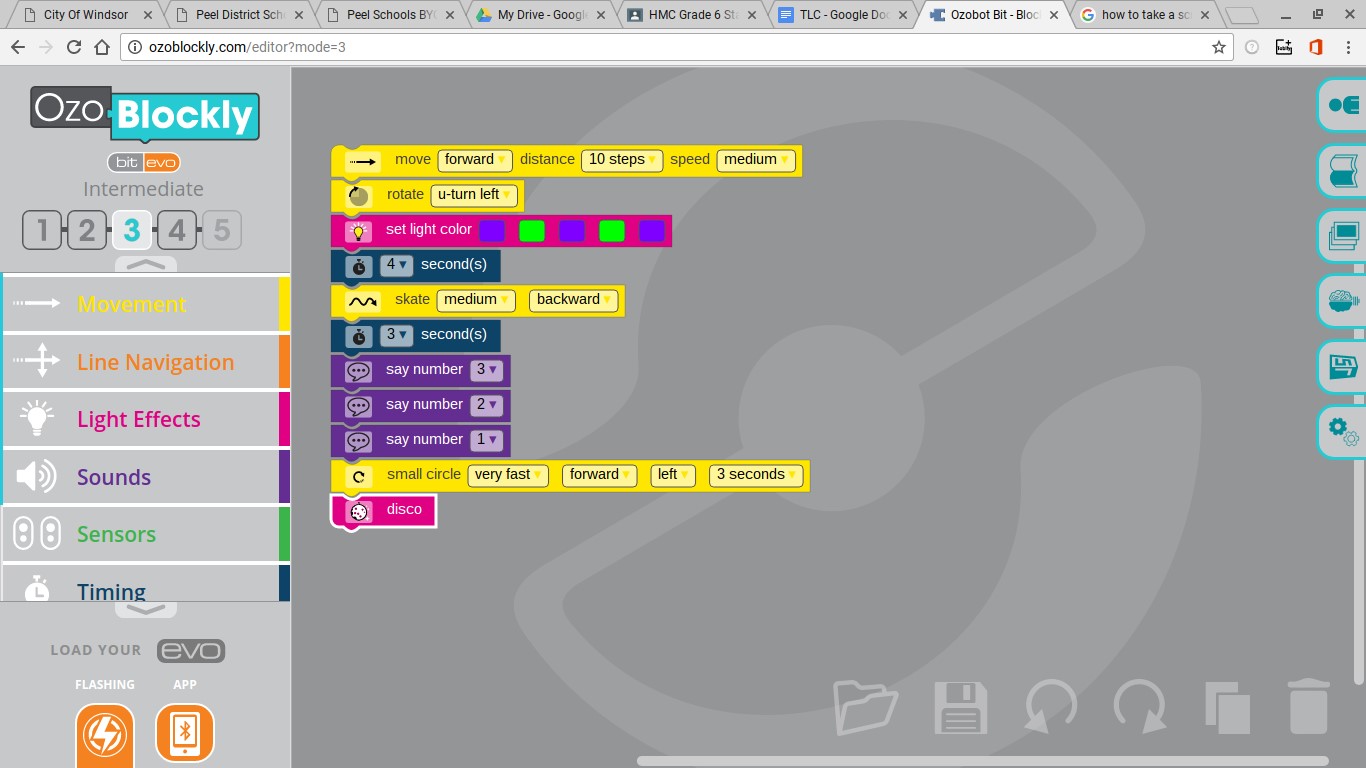The height and width of the screenshot is (768, 1366).
Task: Switch to skill level 2
Action: [x=87, y=231]
